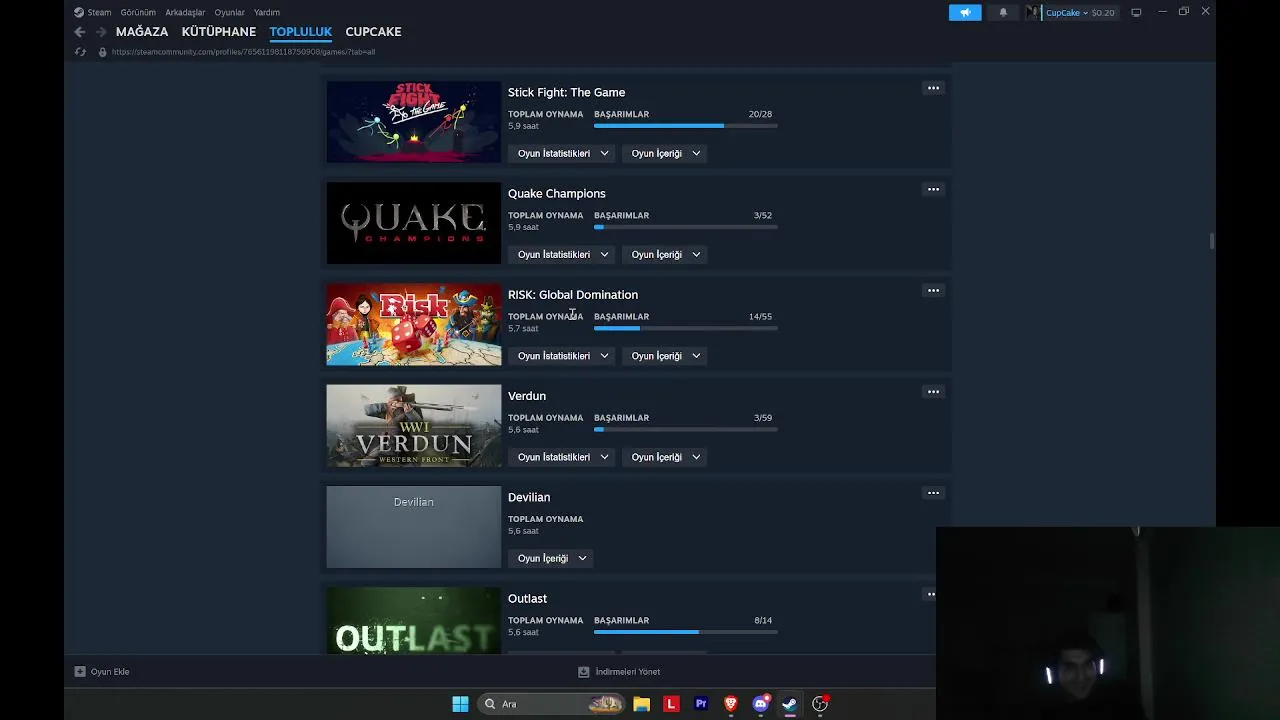Switch to Big Picture mode monitor icon
Image resolution: width=1280 pixels, height=720 pixels.
tap(1136, 12)
